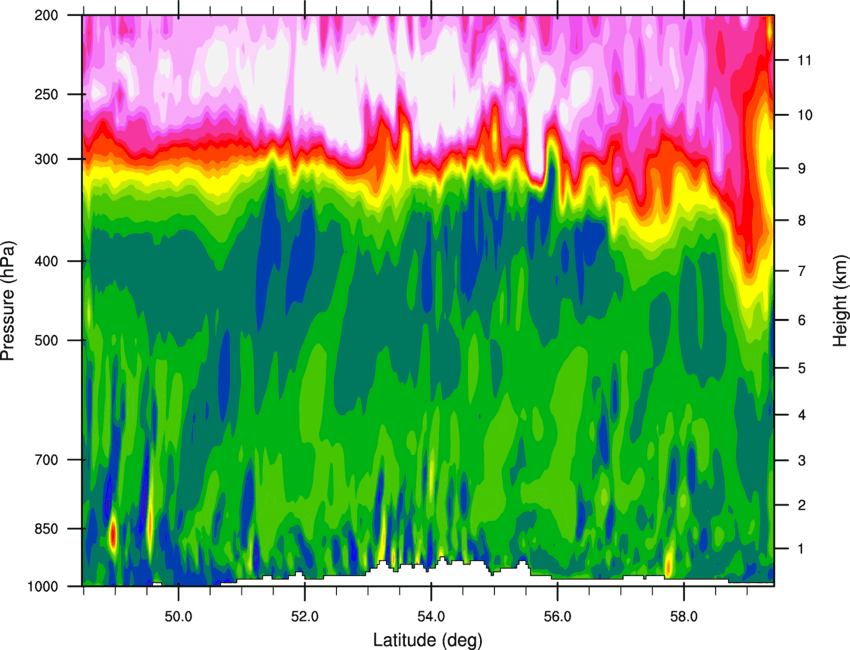This screenshot has width=850, height=650.
Task: Click the 8 km height label
Action: (x=801, y=221)
